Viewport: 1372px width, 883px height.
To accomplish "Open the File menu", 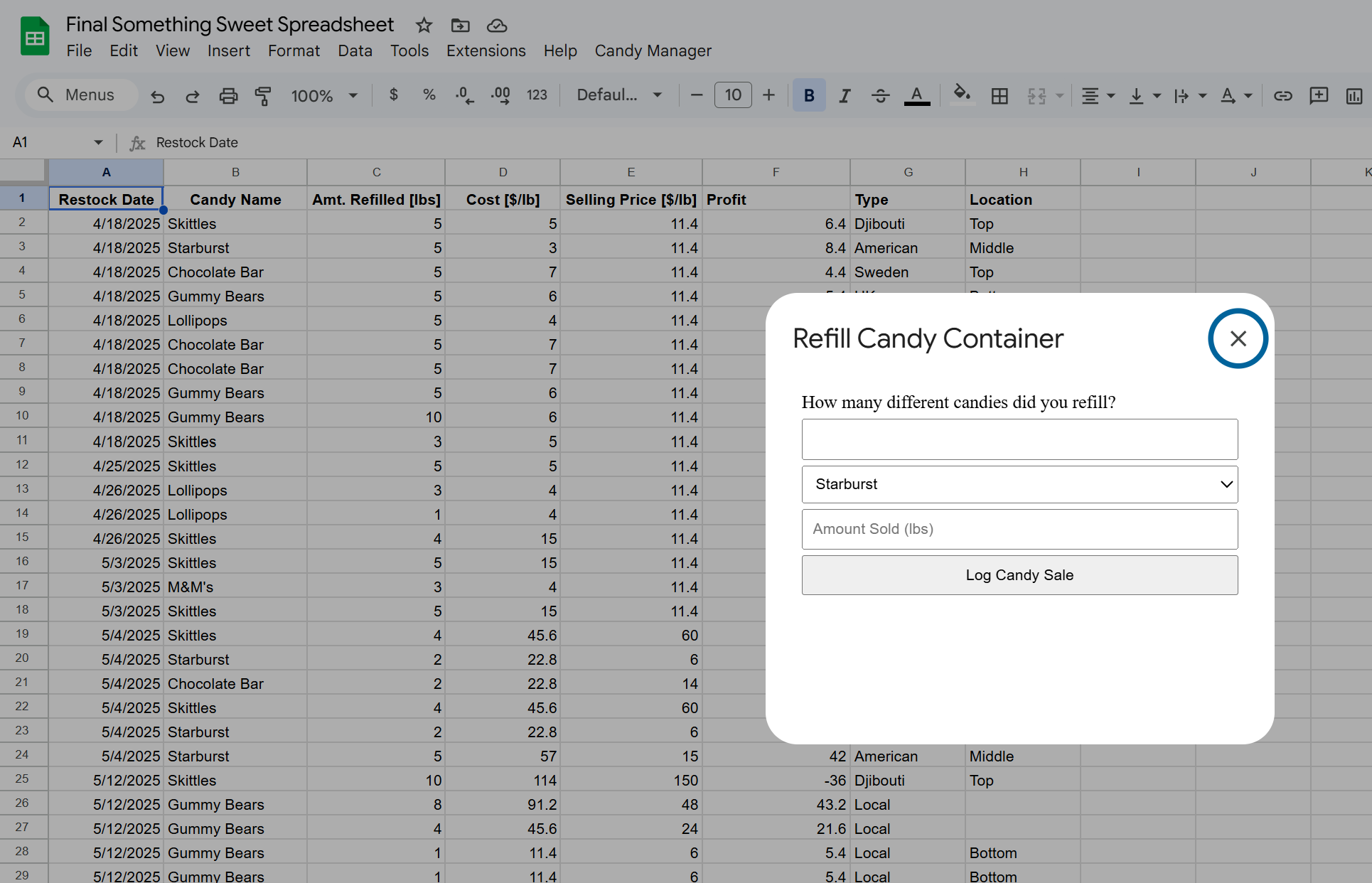I will coord(79,50).
